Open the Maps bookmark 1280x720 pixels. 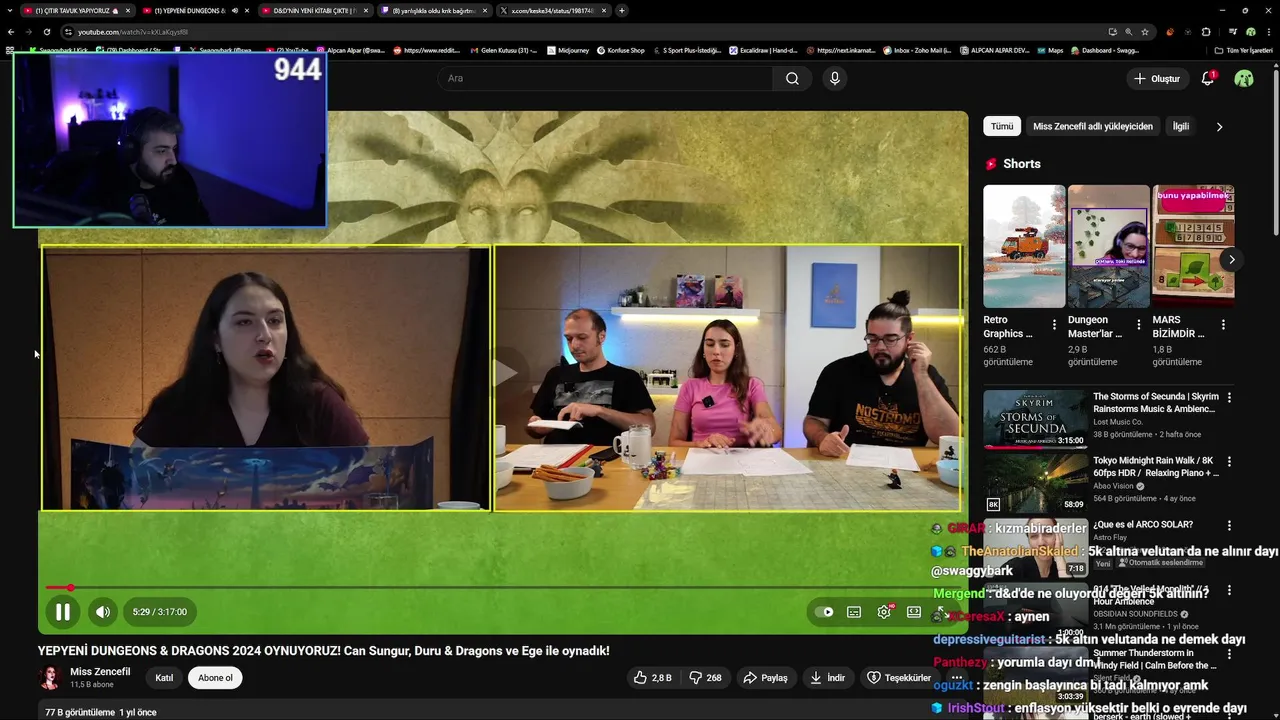click(x=1050, y=50)
